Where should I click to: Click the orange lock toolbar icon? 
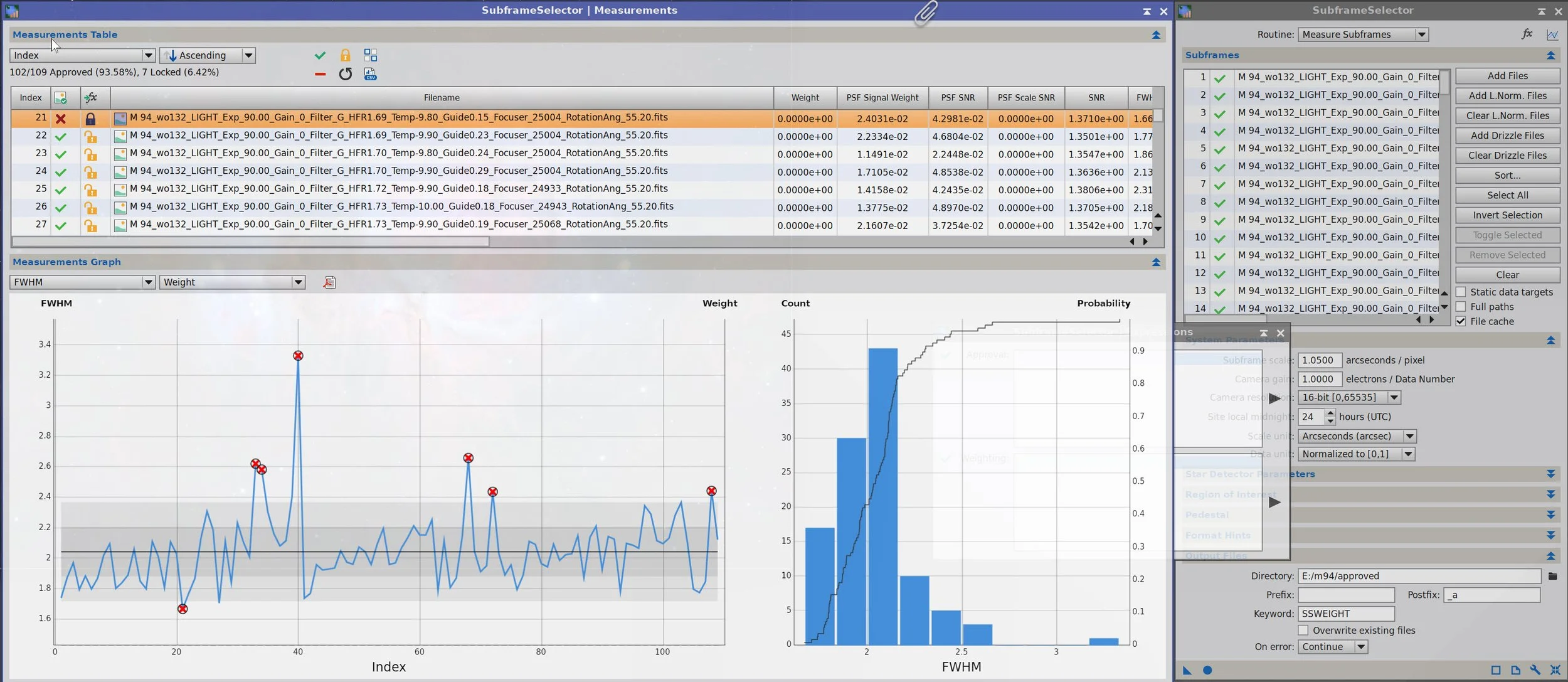point(345,55)
